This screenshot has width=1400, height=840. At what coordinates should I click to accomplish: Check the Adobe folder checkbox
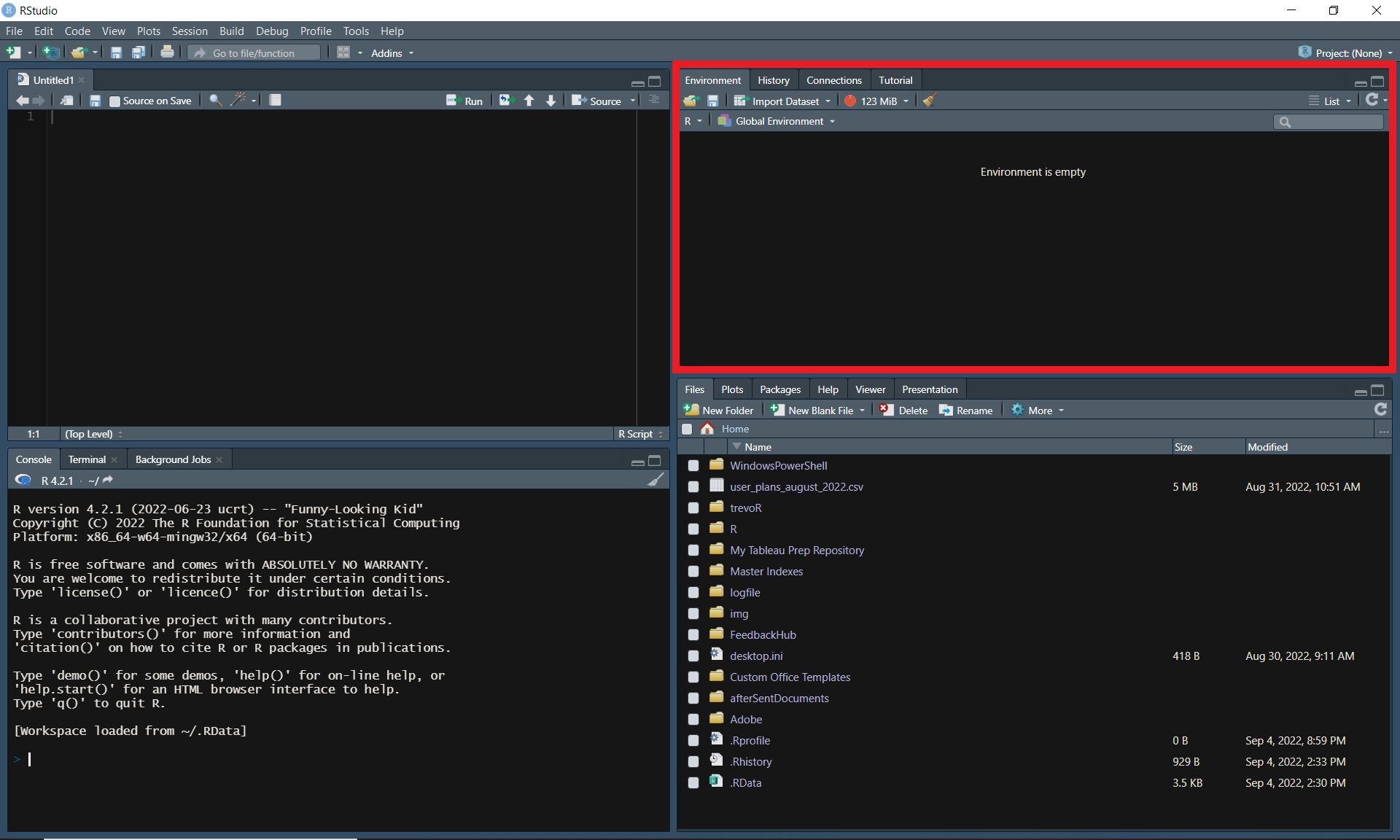[693, 719]
